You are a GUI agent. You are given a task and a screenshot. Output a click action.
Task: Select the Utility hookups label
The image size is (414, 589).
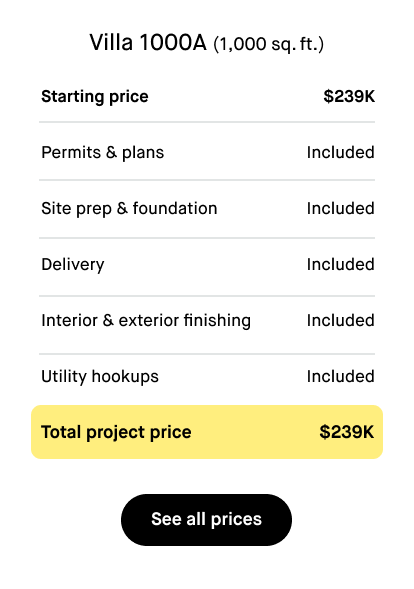coord(100,376)
